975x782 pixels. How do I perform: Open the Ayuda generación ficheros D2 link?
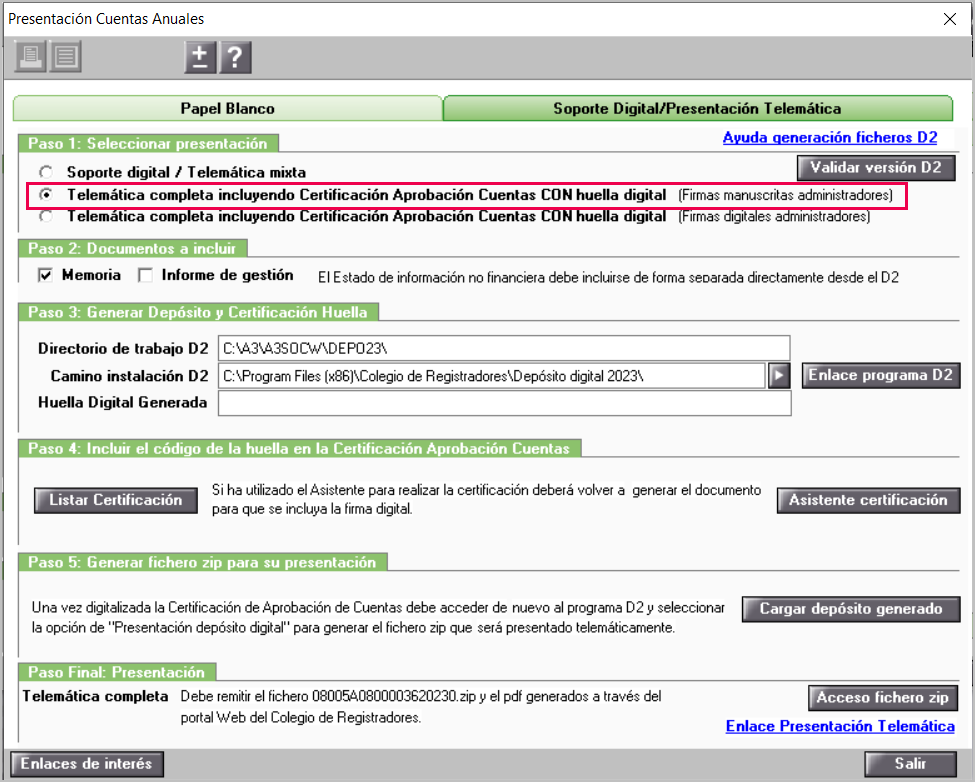pyautogui.click(x=829, y=137)
